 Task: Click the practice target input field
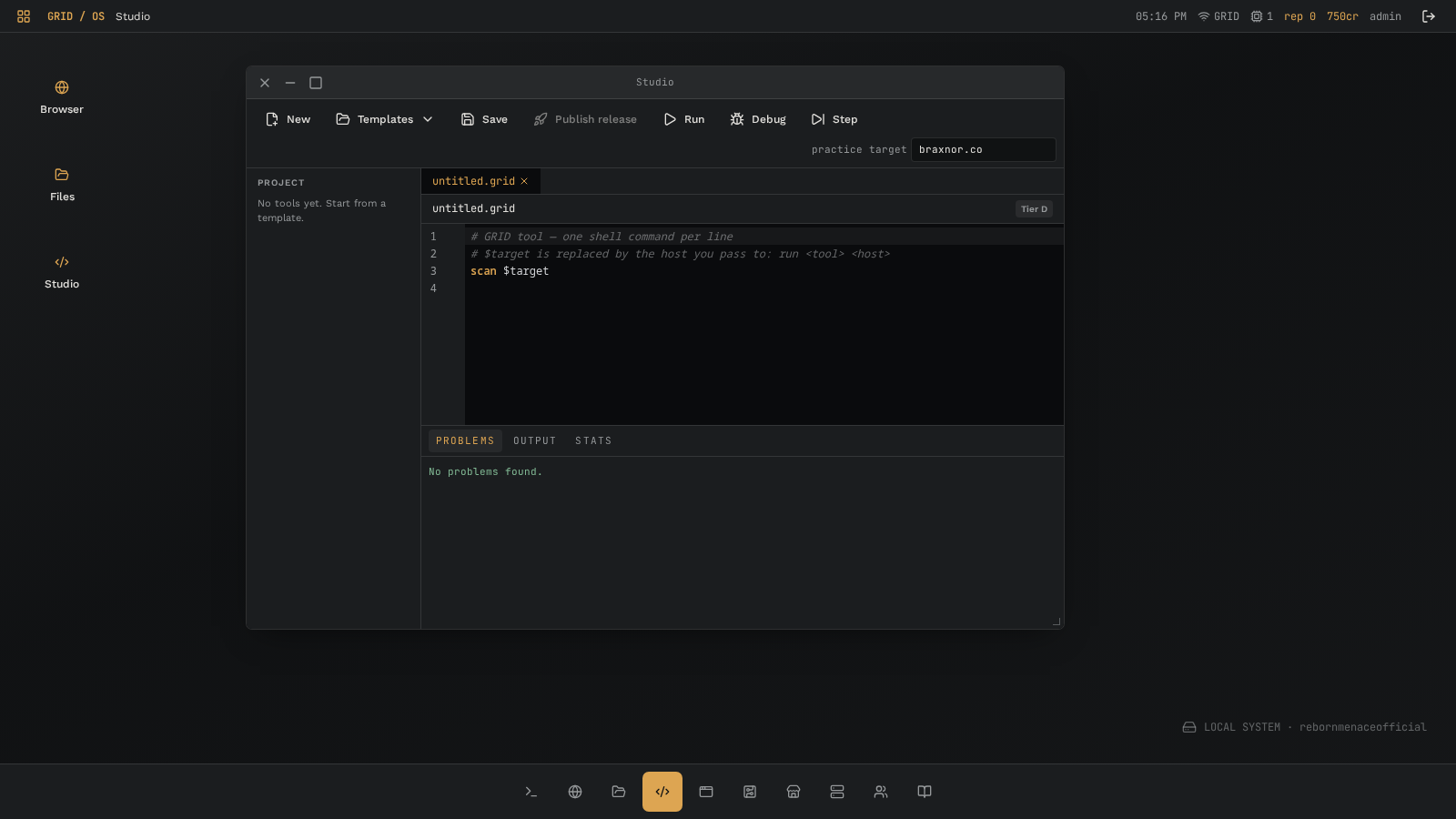(984, 149)
